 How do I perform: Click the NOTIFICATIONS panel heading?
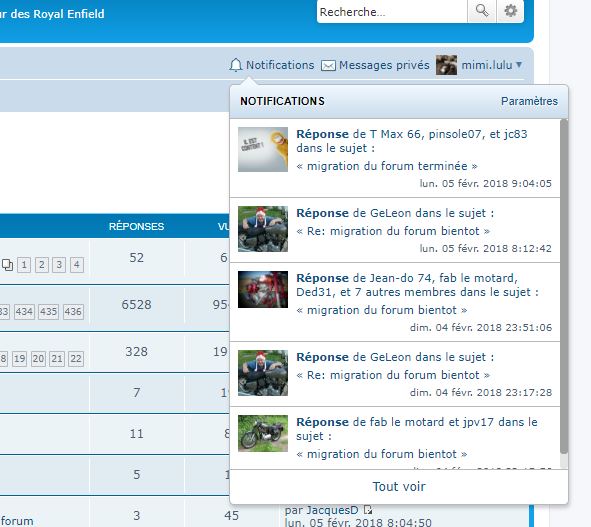pyautogui.click(x=282, y=101)
